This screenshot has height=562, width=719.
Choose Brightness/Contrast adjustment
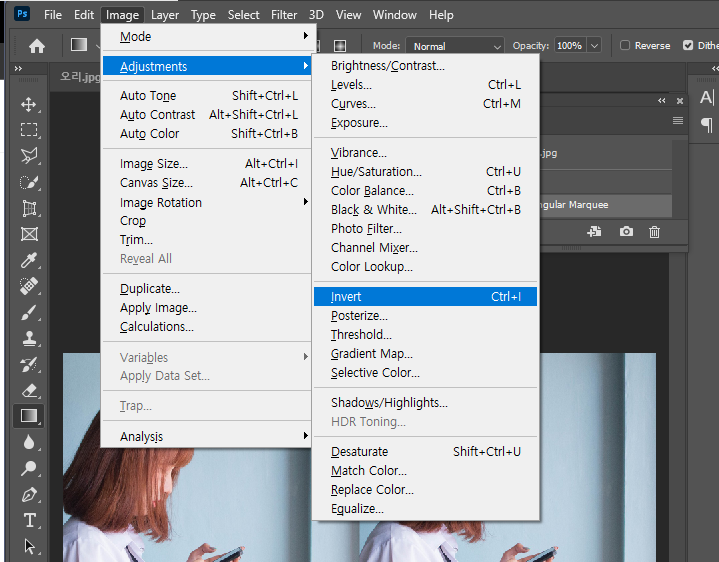[426, 66]
